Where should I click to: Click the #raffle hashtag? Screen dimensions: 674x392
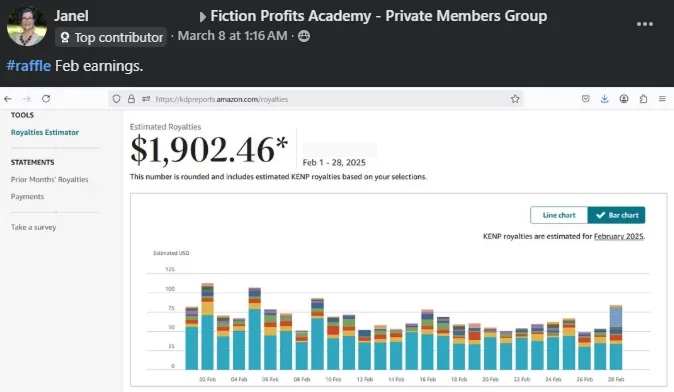29,66
